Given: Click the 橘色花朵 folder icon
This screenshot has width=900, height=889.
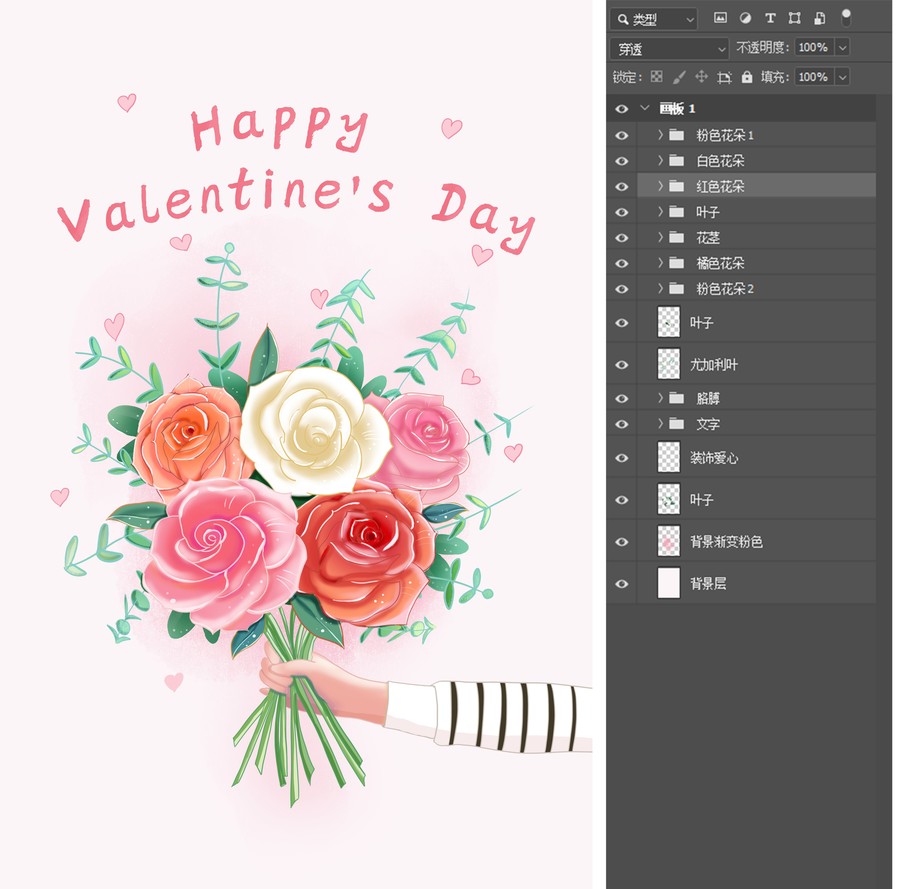Looking at the screenshot, I should click(677, 263).
